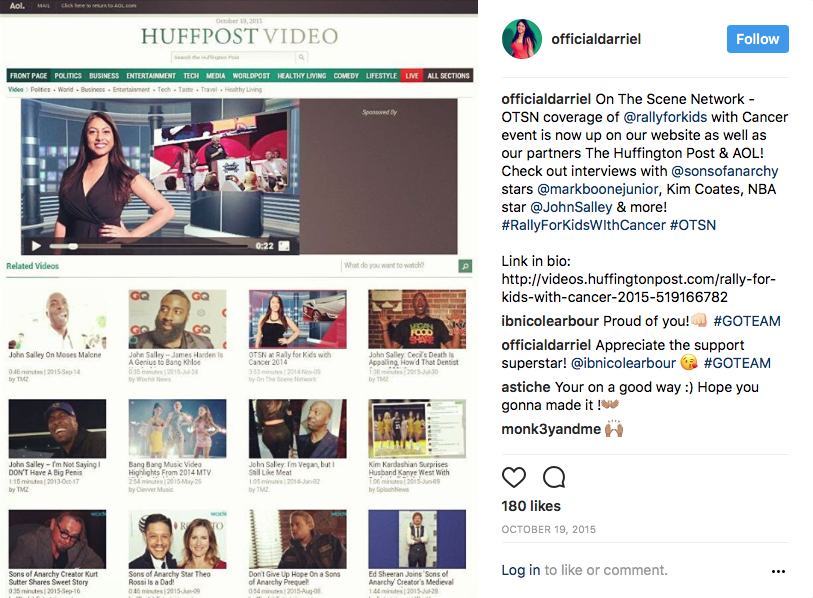Click the Video sub-navigation link
The height and width of the screenshot is (598, 813).
[x=16, y=90]
